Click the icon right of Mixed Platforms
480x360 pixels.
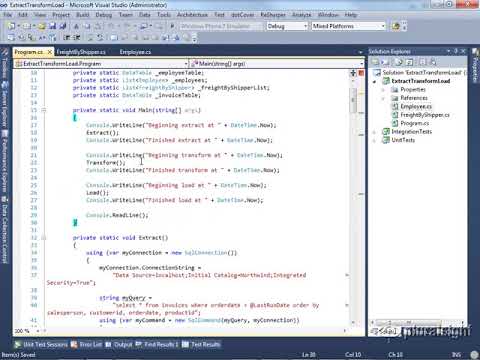tap(396, 26)
